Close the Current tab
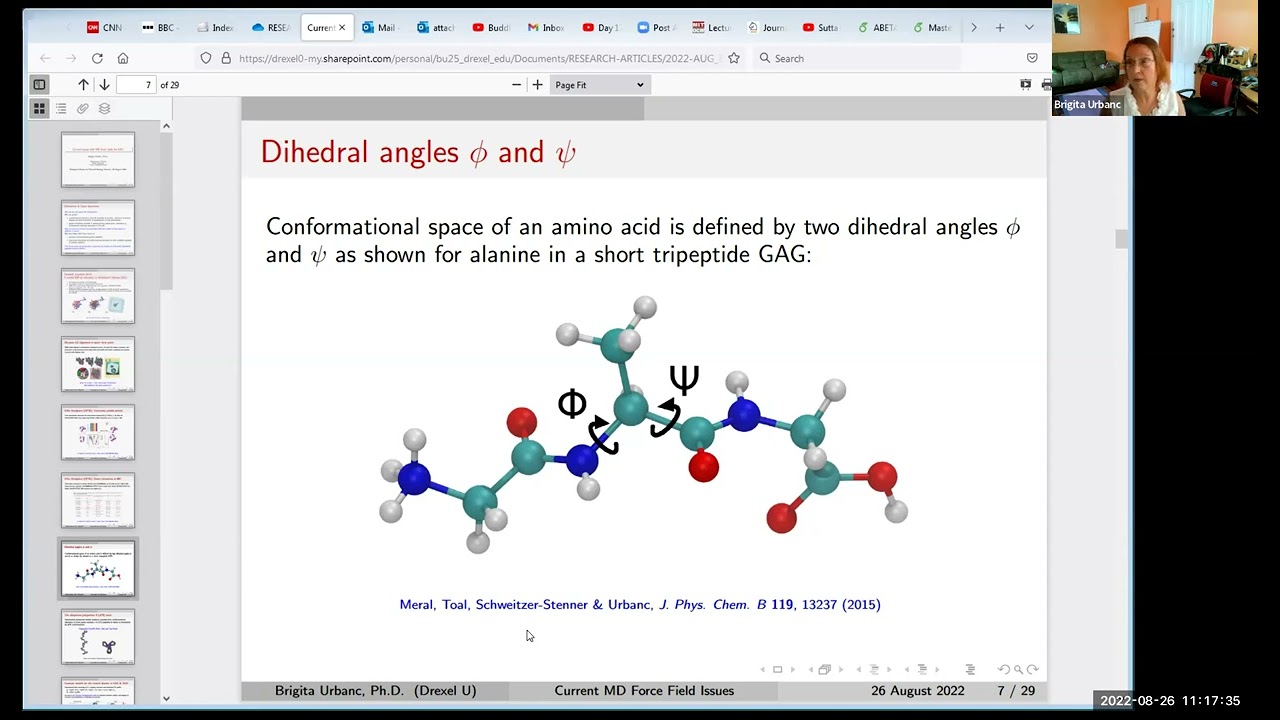This screenshot has height=720, width=1280. click(x=342, y=28)
